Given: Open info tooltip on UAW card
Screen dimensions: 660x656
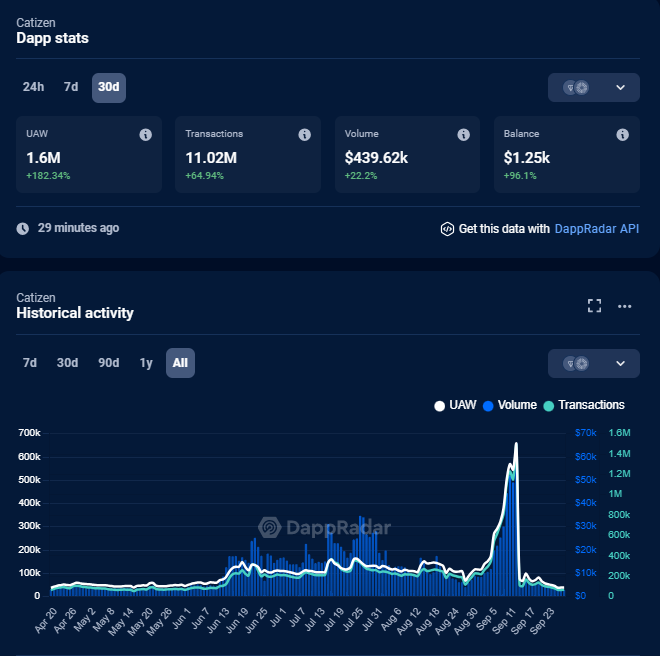Looking at the screenshot, I should pos(146,135).
